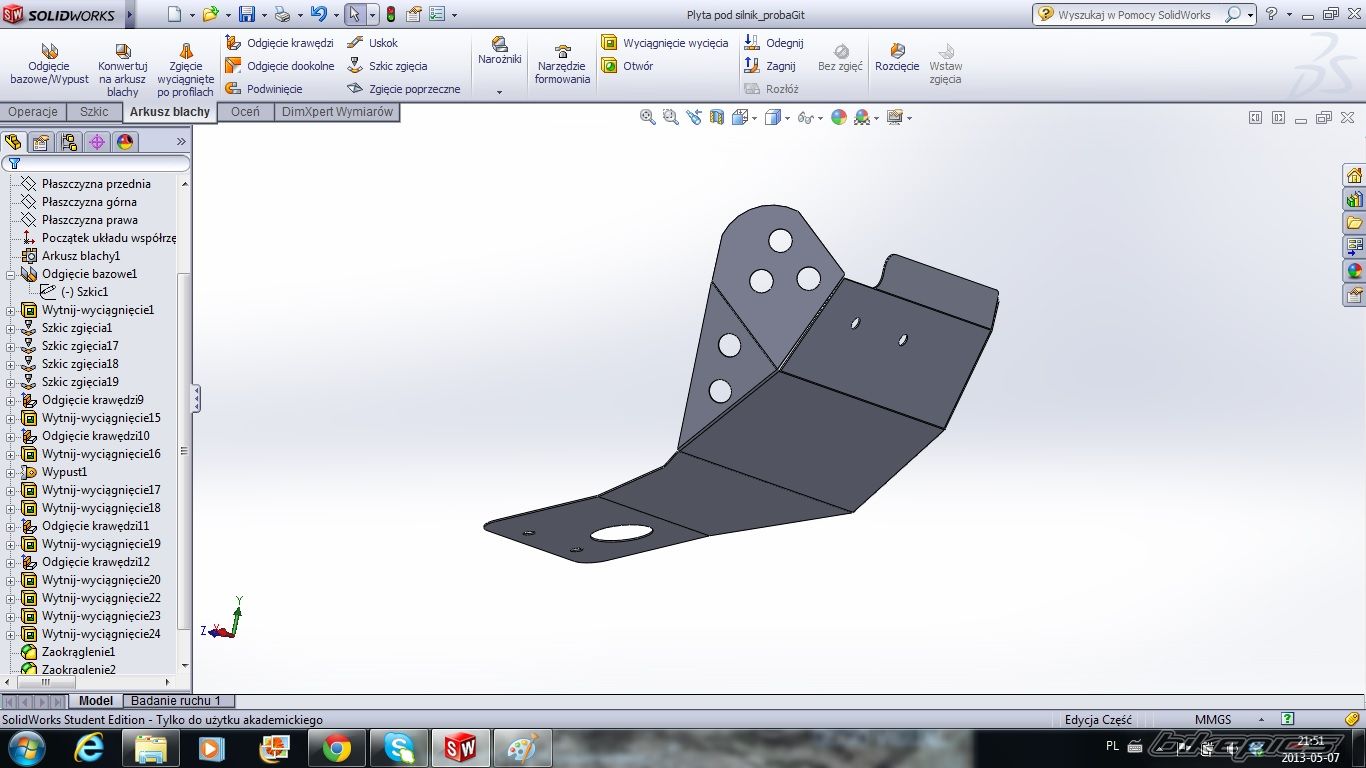Select Szkic zgięcia17 tree item

pos(80,346)
